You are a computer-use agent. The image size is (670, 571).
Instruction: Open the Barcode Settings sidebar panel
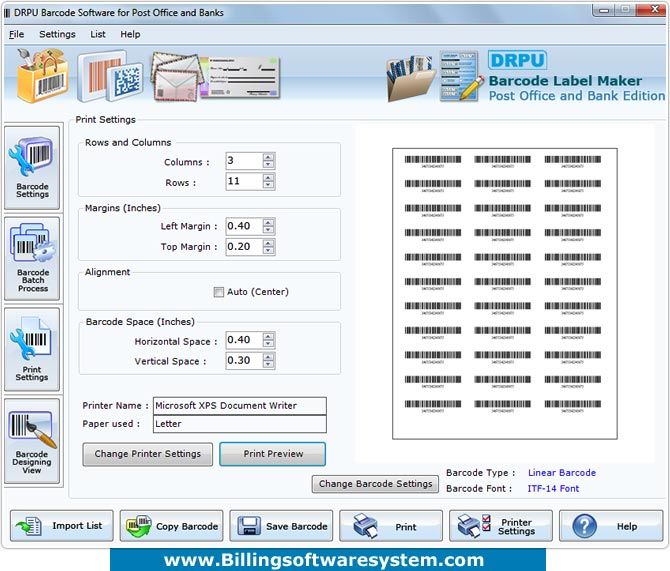(x=32, y=168)
